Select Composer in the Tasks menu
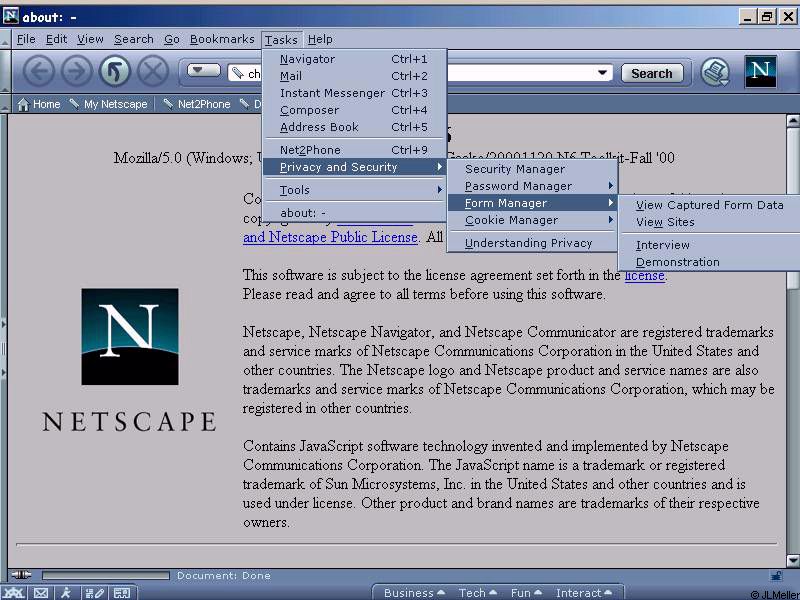 (354, 110)
